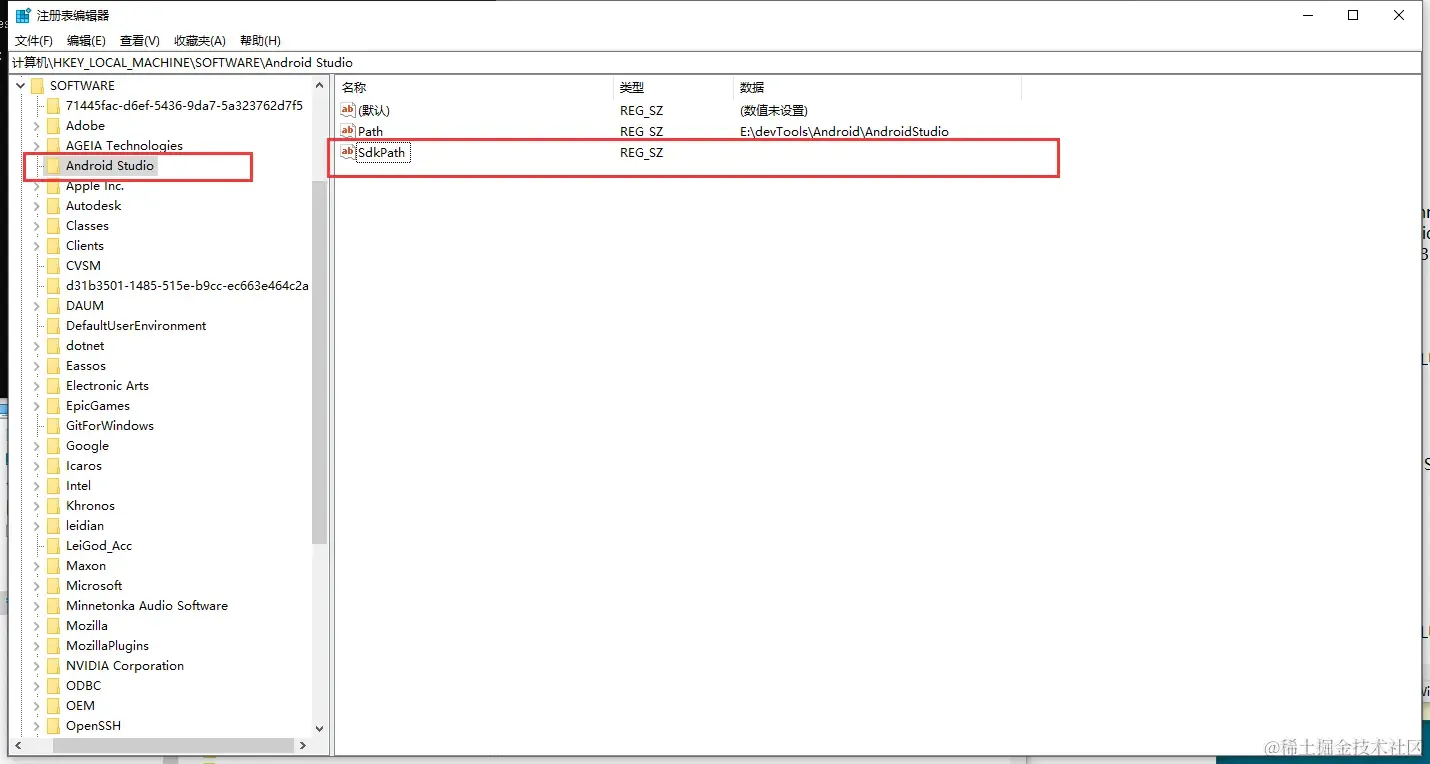
Task: Click the CVSM folder icon
Action: (54, 266)
